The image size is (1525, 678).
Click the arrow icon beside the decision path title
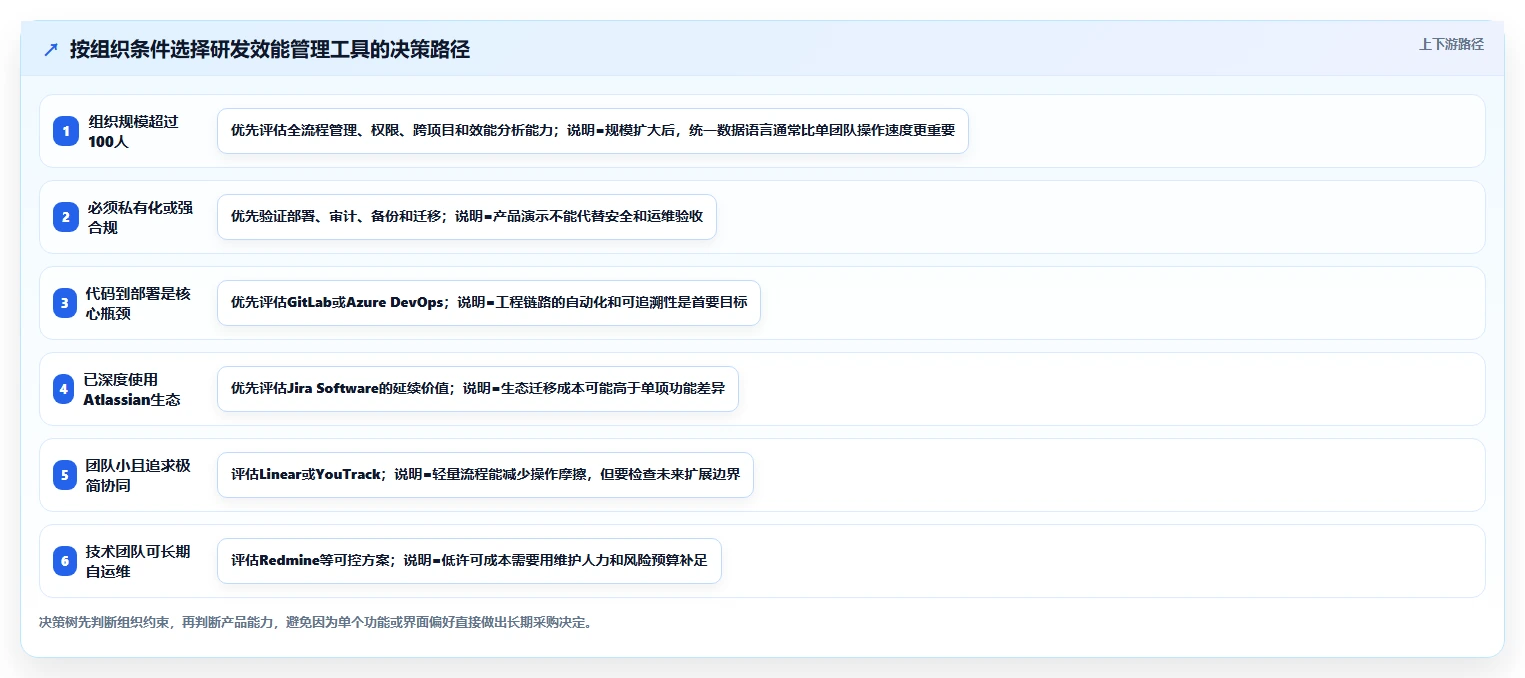pyautogui.click(x=51, y=50)
